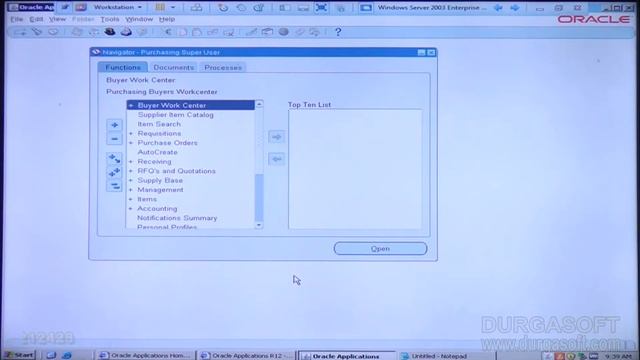640x360 pixels.
Task: Click the Find toolbar icon
Action: pyautogui.click(x=37, y=32)
